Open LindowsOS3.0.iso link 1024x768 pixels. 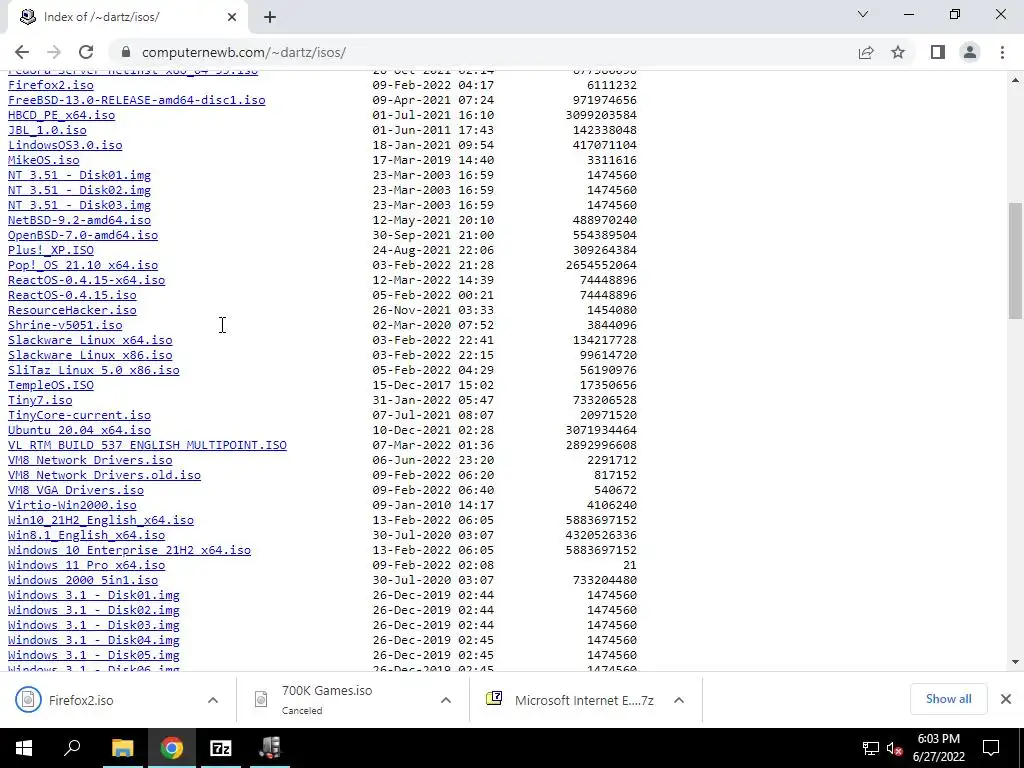(65, 145)
